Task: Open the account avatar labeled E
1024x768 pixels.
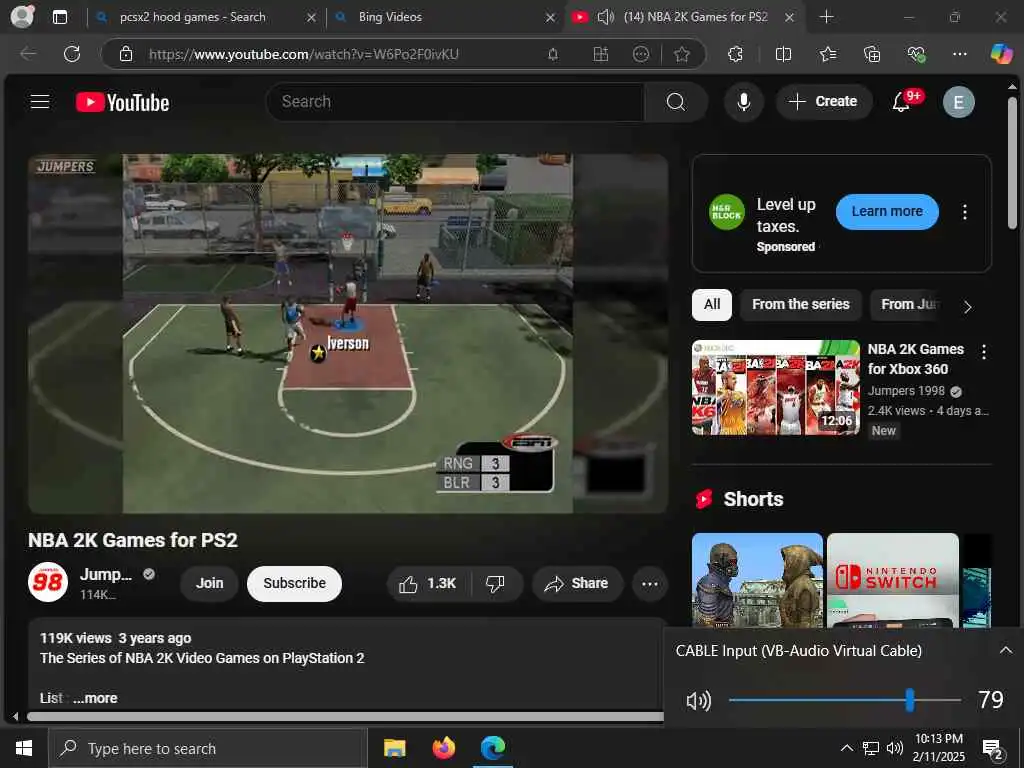Action: coord(958,102)
